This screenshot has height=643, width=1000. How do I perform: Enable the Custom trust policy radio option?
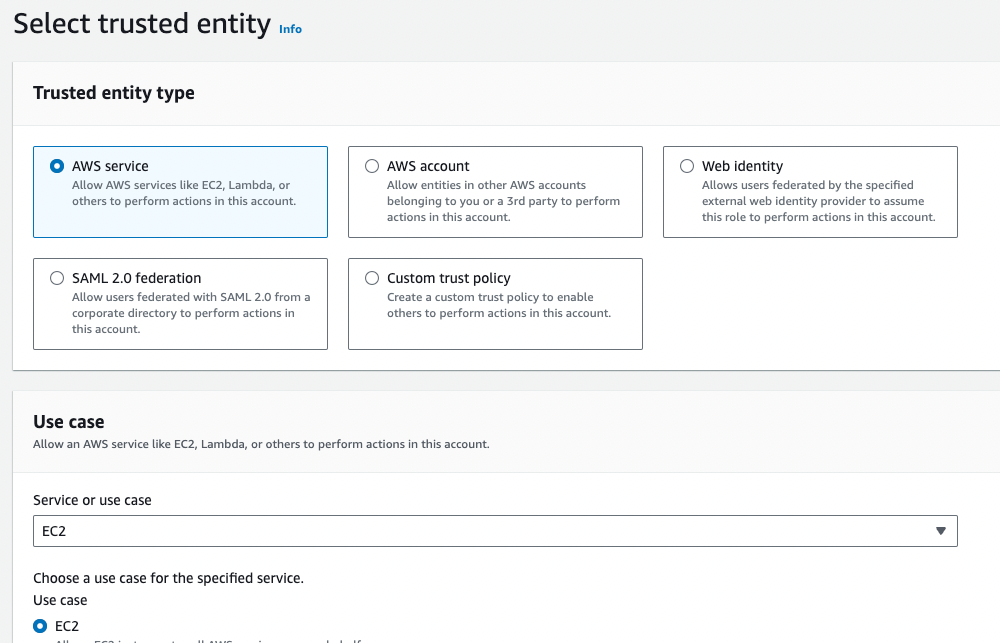click(372, 278)
